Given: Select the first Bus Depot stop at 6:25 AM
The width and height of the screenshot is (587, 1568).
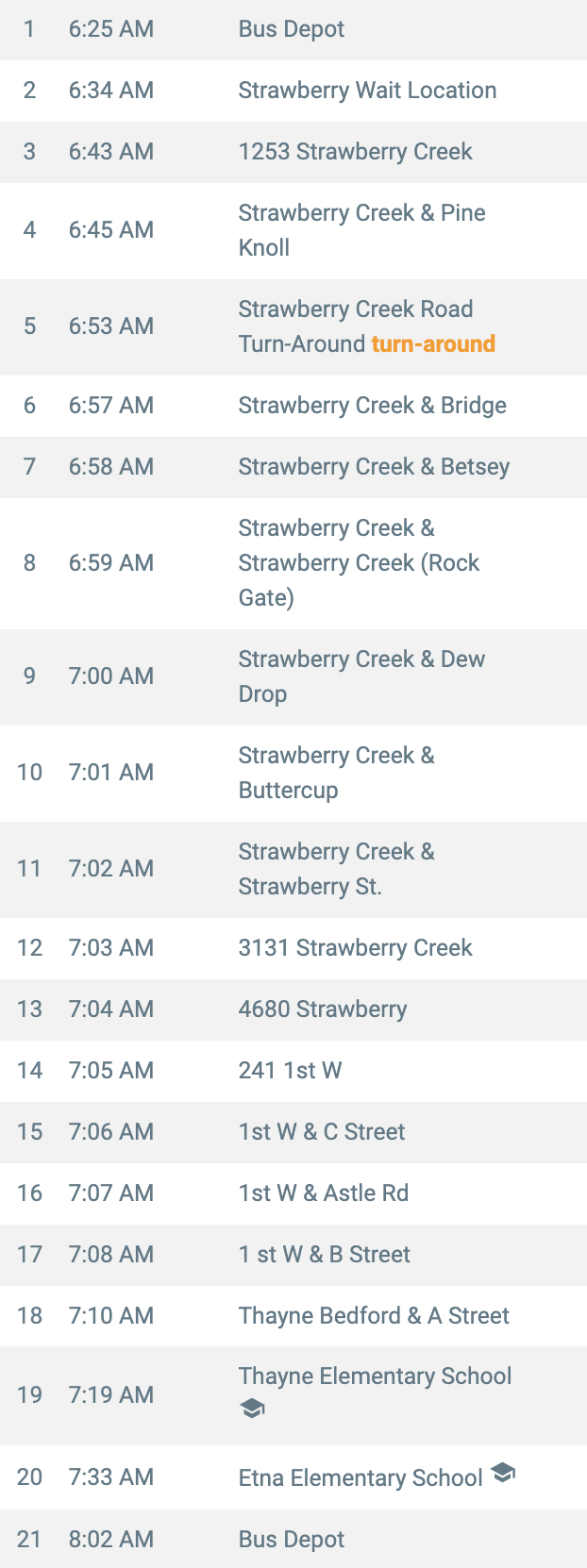Looking at the screenshot, I should pos(293,30).
